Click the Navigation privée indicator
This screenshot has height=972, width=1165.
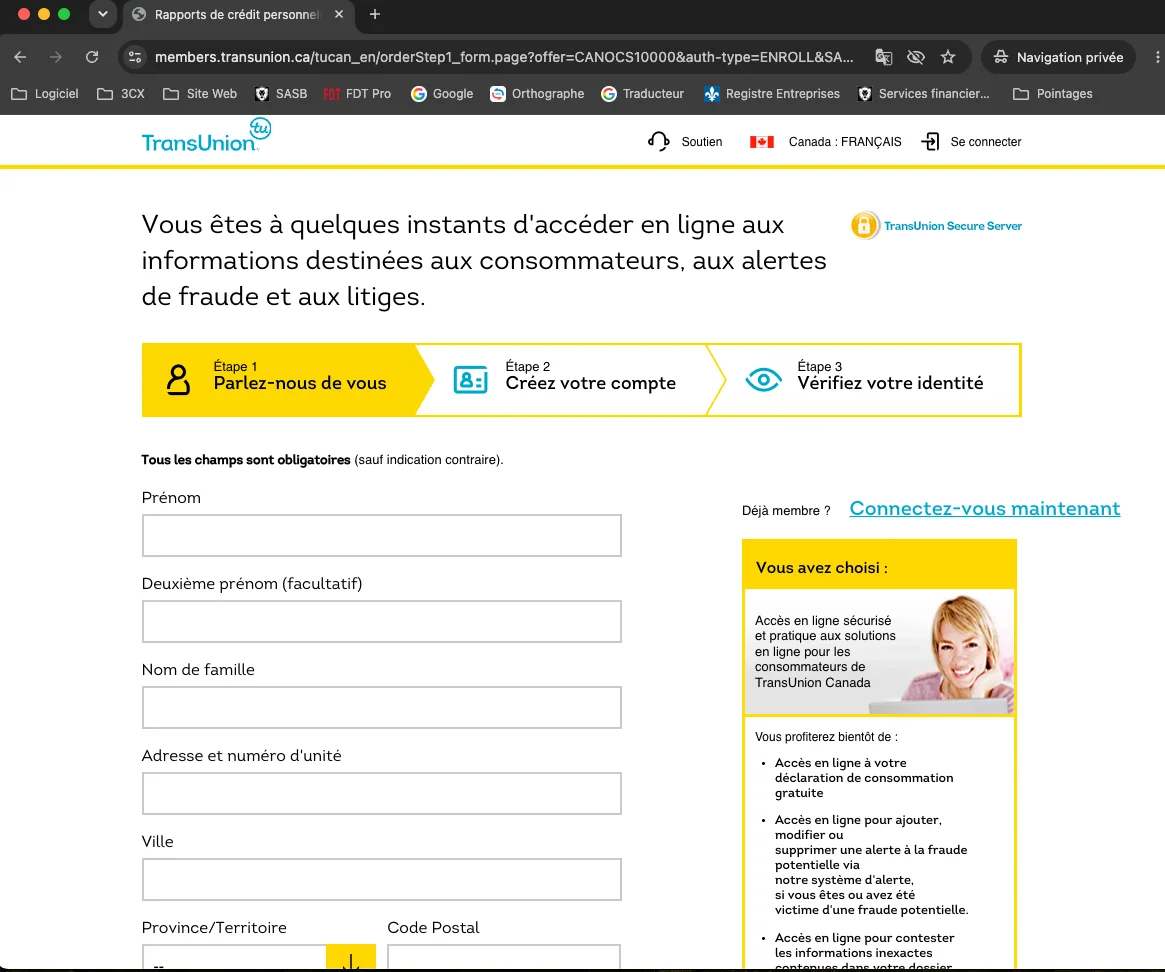click(1059, 57)
